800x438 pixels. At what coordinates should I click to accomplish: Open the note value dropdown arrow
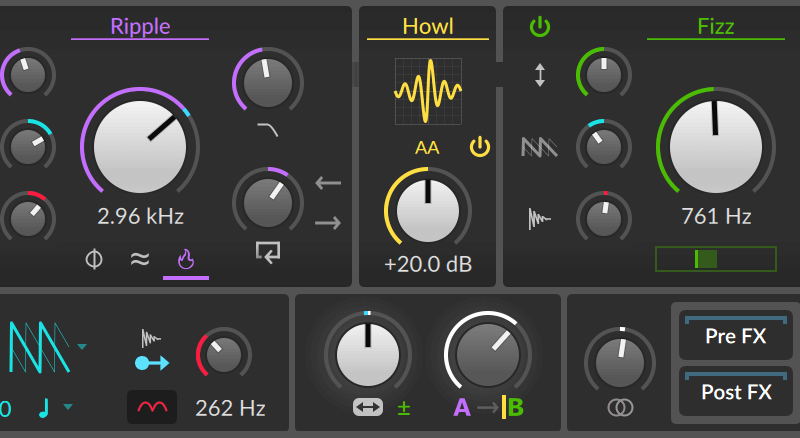(68, 407)
